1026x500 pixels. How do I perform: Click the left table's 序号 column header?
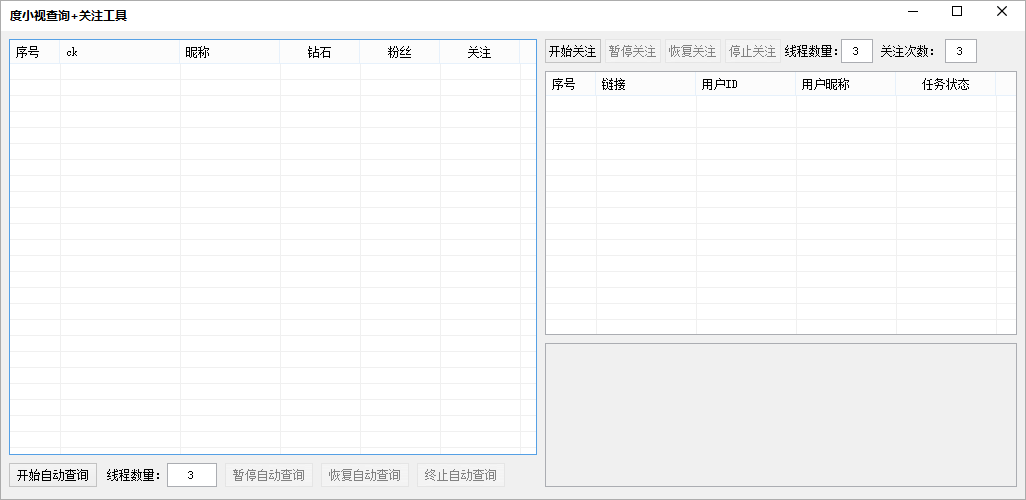[35, 53]
